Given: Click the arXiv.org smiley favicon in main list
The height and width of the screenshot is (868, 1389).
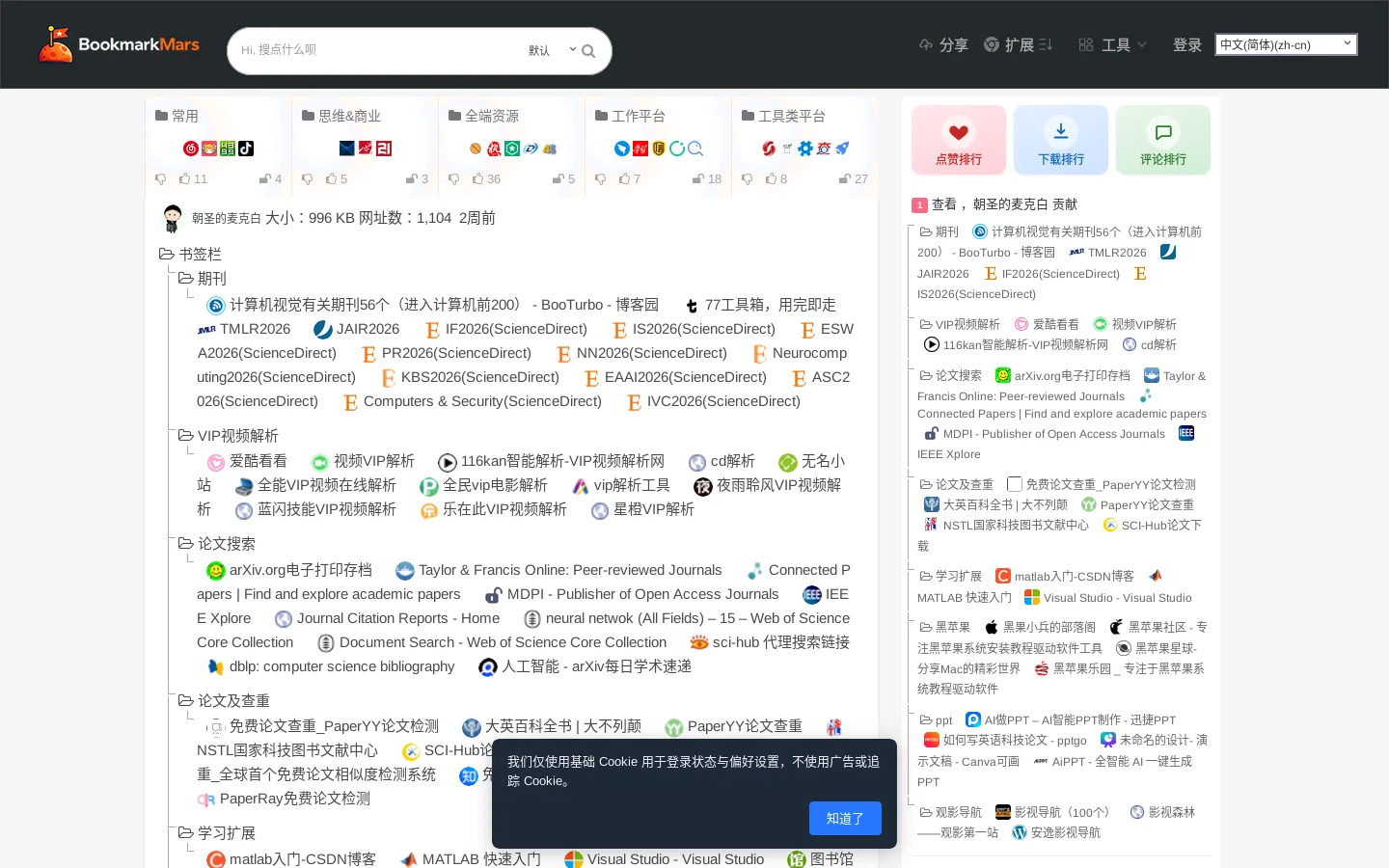Looking at the screenshot, I should coord(216,571).
